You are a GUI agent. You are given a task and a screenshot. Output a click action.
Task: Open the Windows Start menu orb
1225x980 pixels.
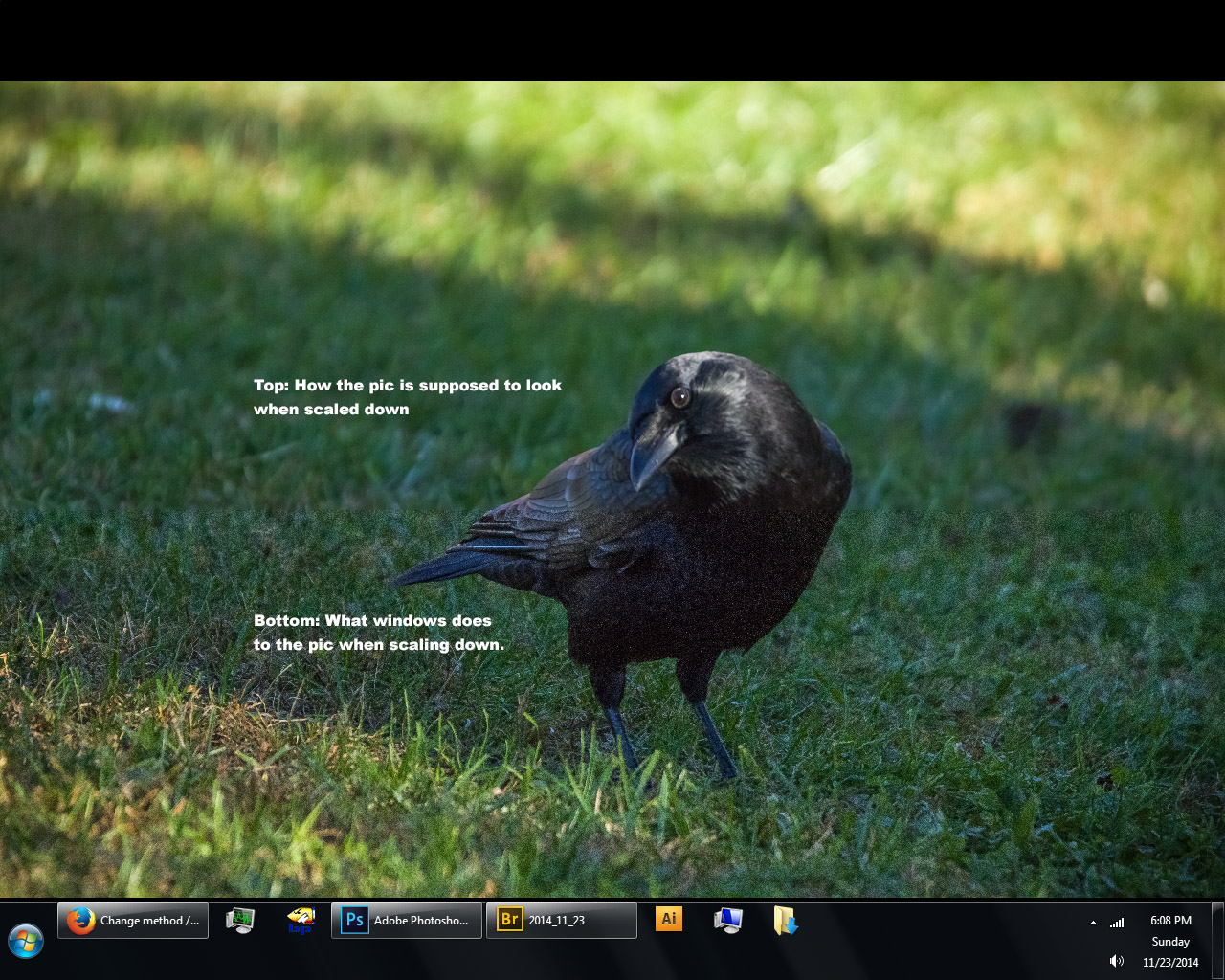click(x=26, y=941)
